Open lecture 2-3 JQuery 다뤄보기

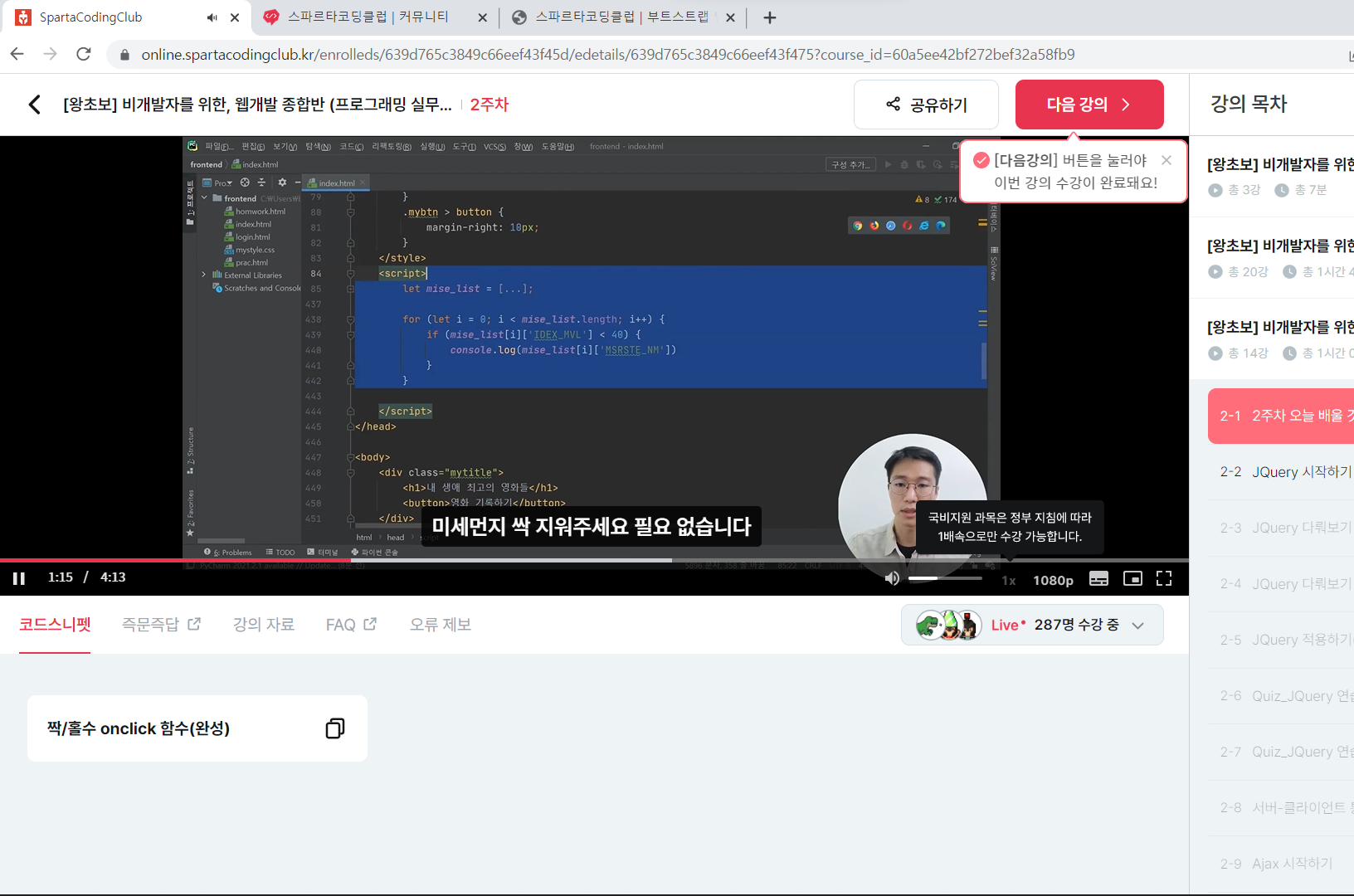click(x=1281, y=528)
